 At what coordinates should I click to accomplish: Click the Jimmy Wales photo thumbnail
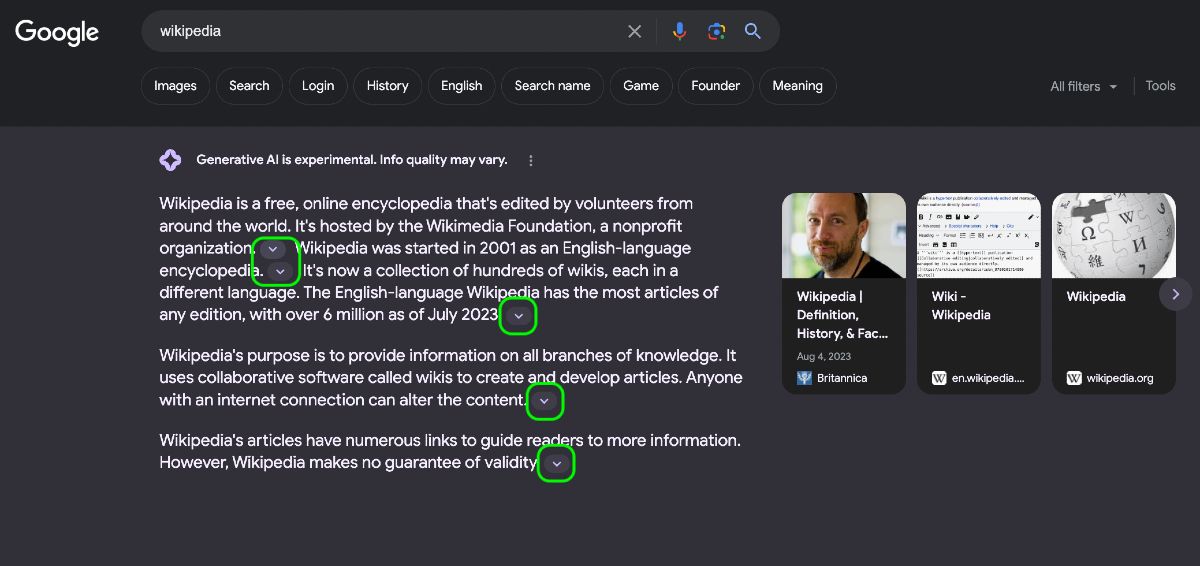[x=844, y=235]
